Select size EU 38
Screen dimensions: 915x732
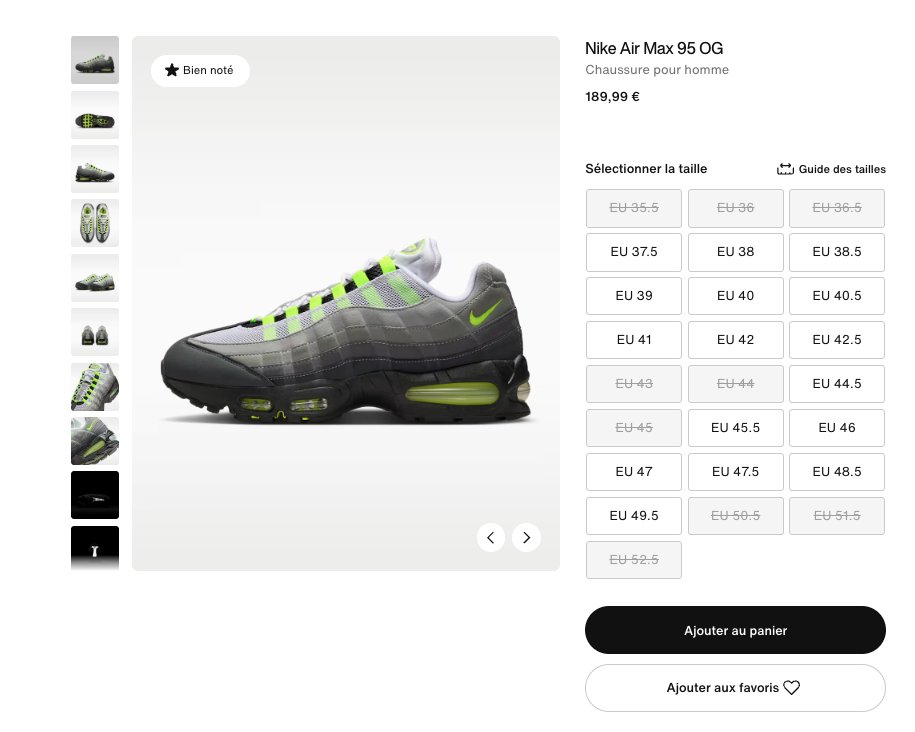tap(735, 252)
